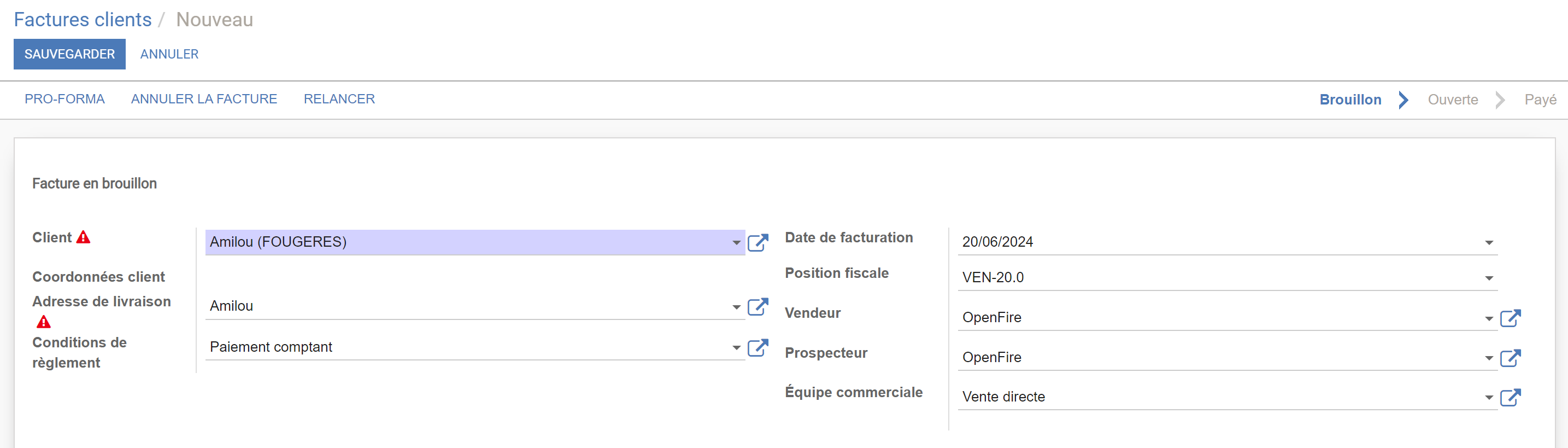1568x448 pixels.
Task: Open Paiement comptant external link icon
Action: coord(758,347)
